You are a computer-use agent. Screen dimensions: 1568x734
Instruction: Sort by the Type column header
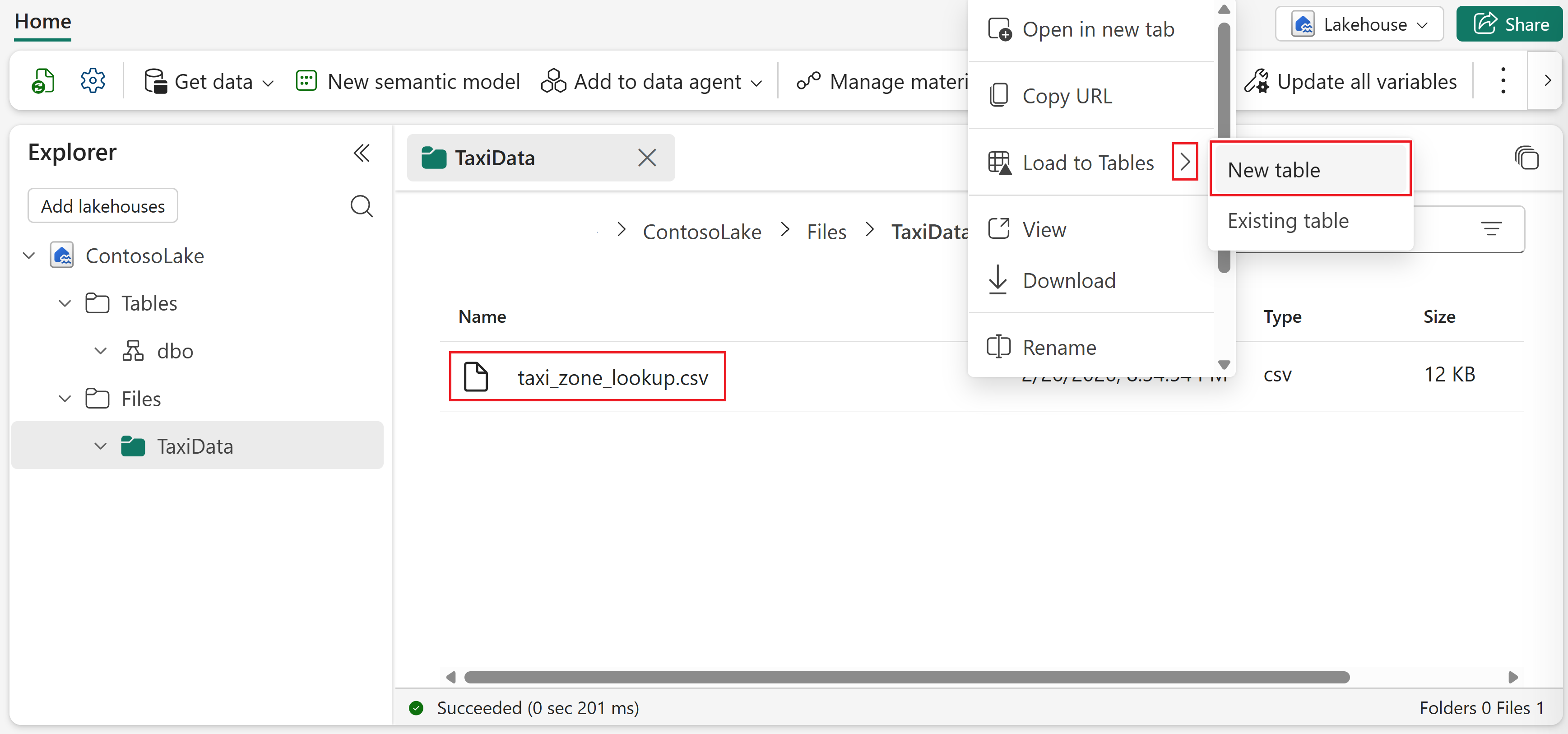[x=1282, y=316]
